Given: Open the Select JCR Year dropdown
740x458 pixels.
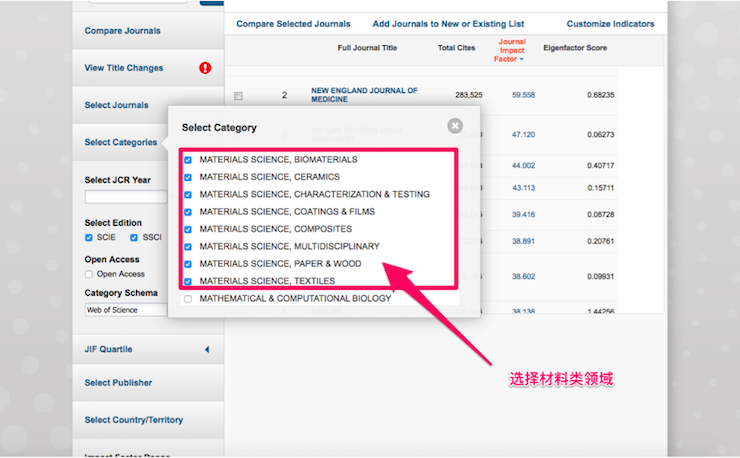Looking at the screenshot, I should (x=126, y=197).
